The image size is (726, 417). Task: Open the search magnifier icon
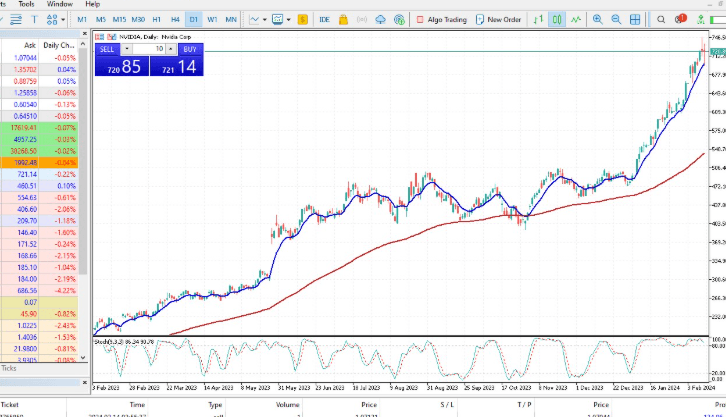point(661,19)
